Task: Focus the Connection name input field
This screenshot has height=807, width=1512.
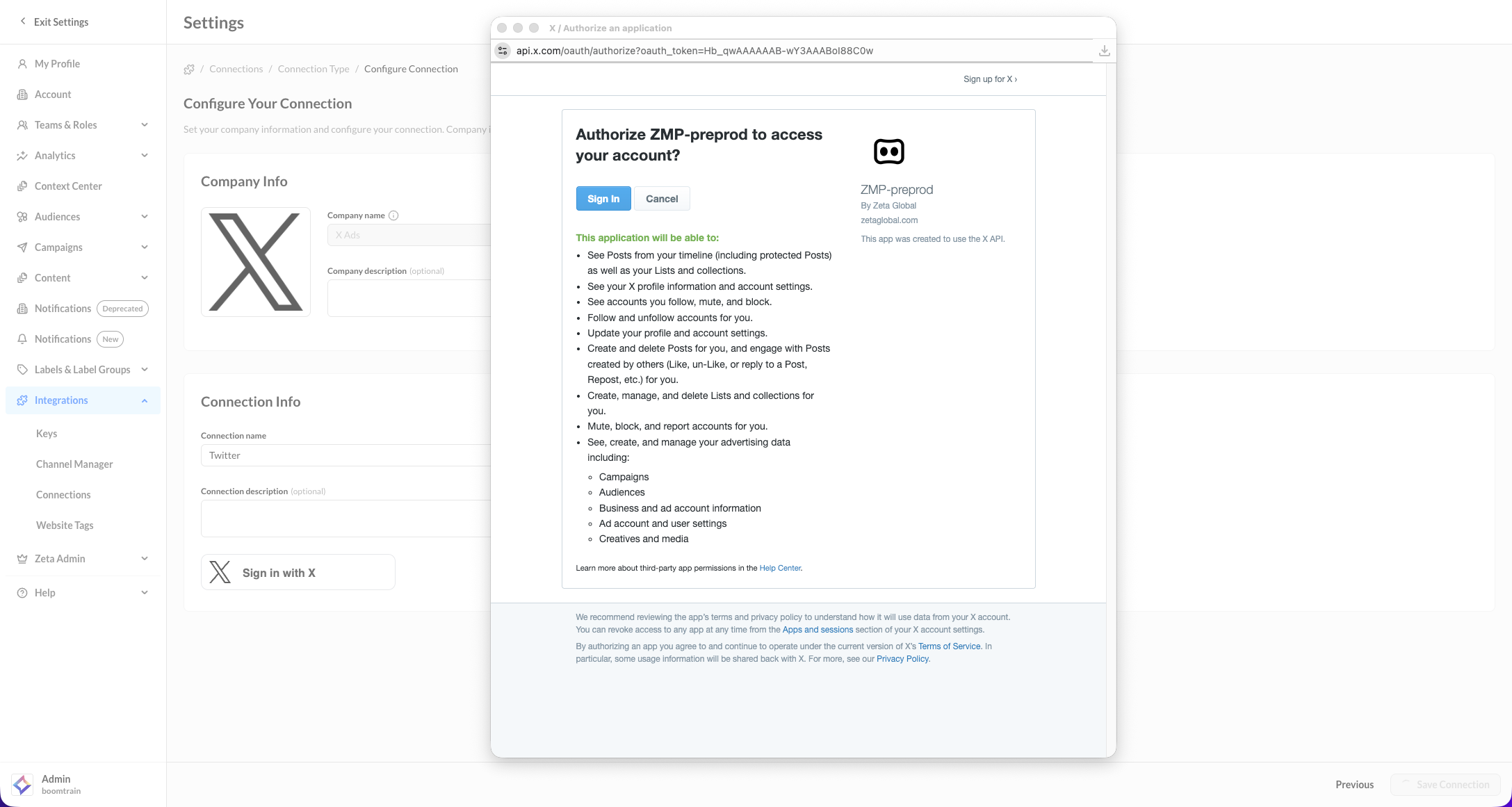Action: 346,455
